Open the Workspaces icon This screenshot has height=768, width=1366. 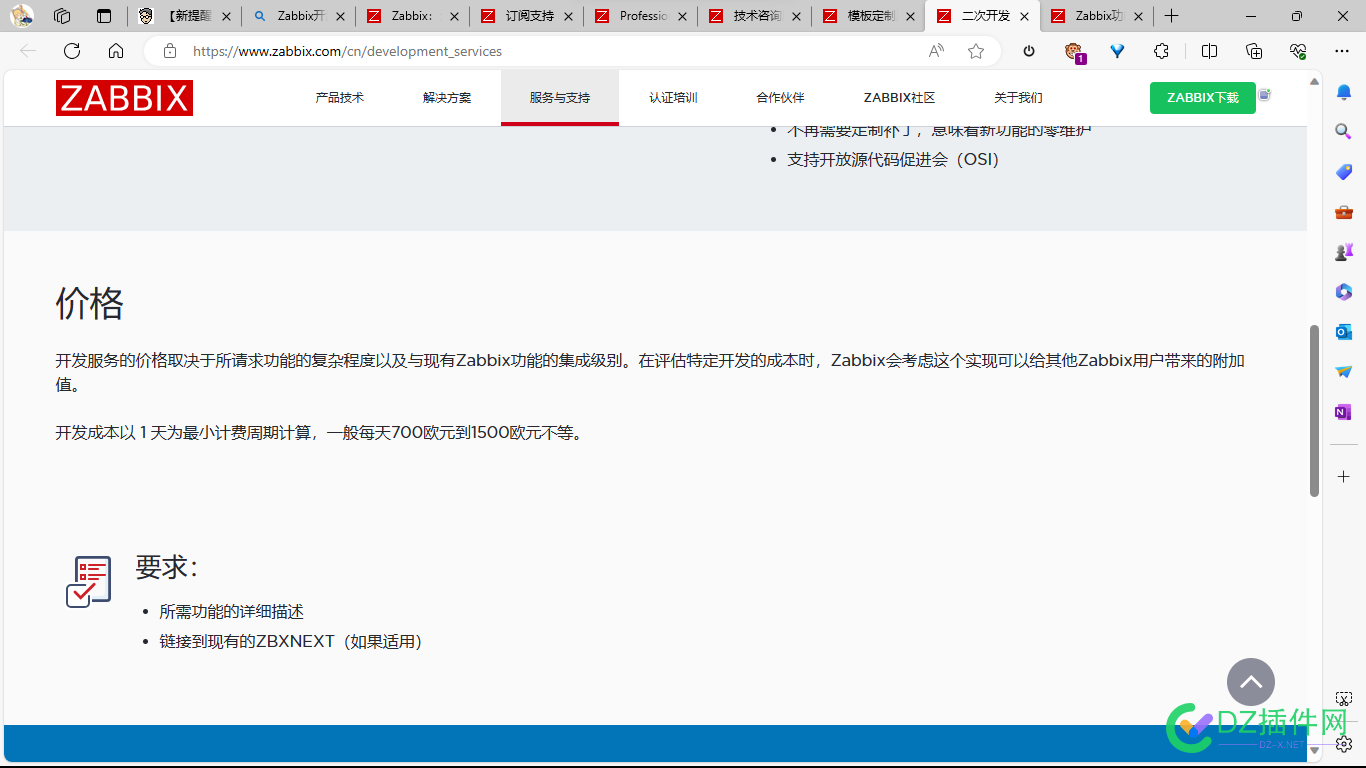(62, 16)
